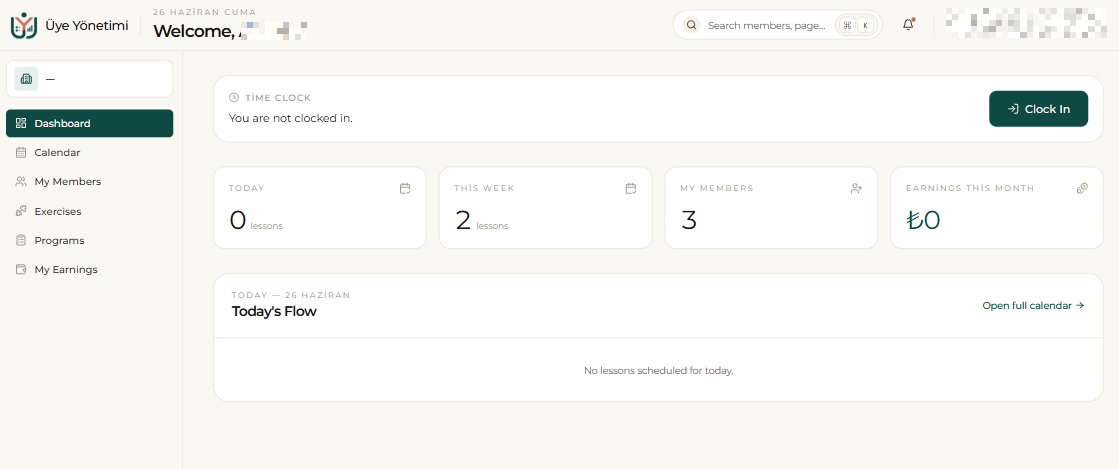Screen dimensions: 1119x469
Task: Click the "TİME CLOCK" label
Action: pyautogui.click(x=278, y=98)
